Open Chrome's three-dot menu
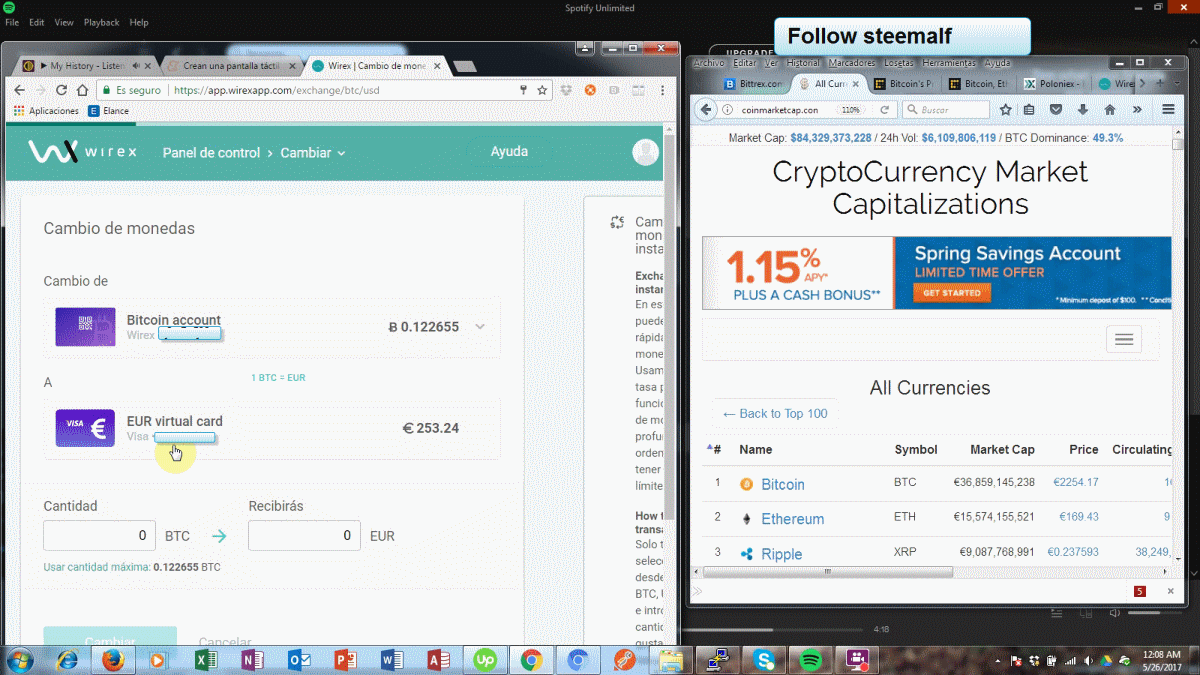 [661, 90]
